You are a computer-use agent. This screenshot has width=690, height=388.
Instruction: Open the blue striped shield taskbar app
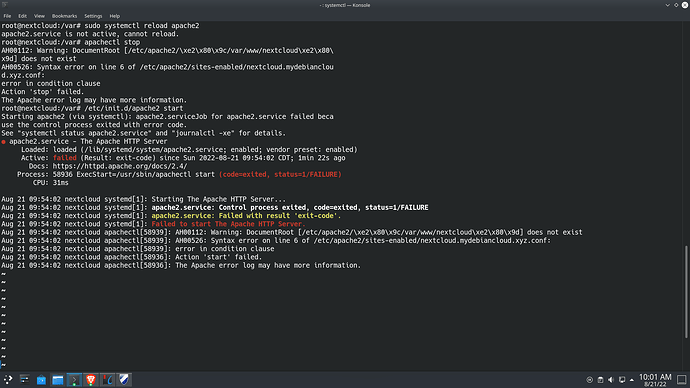[124, 380]
